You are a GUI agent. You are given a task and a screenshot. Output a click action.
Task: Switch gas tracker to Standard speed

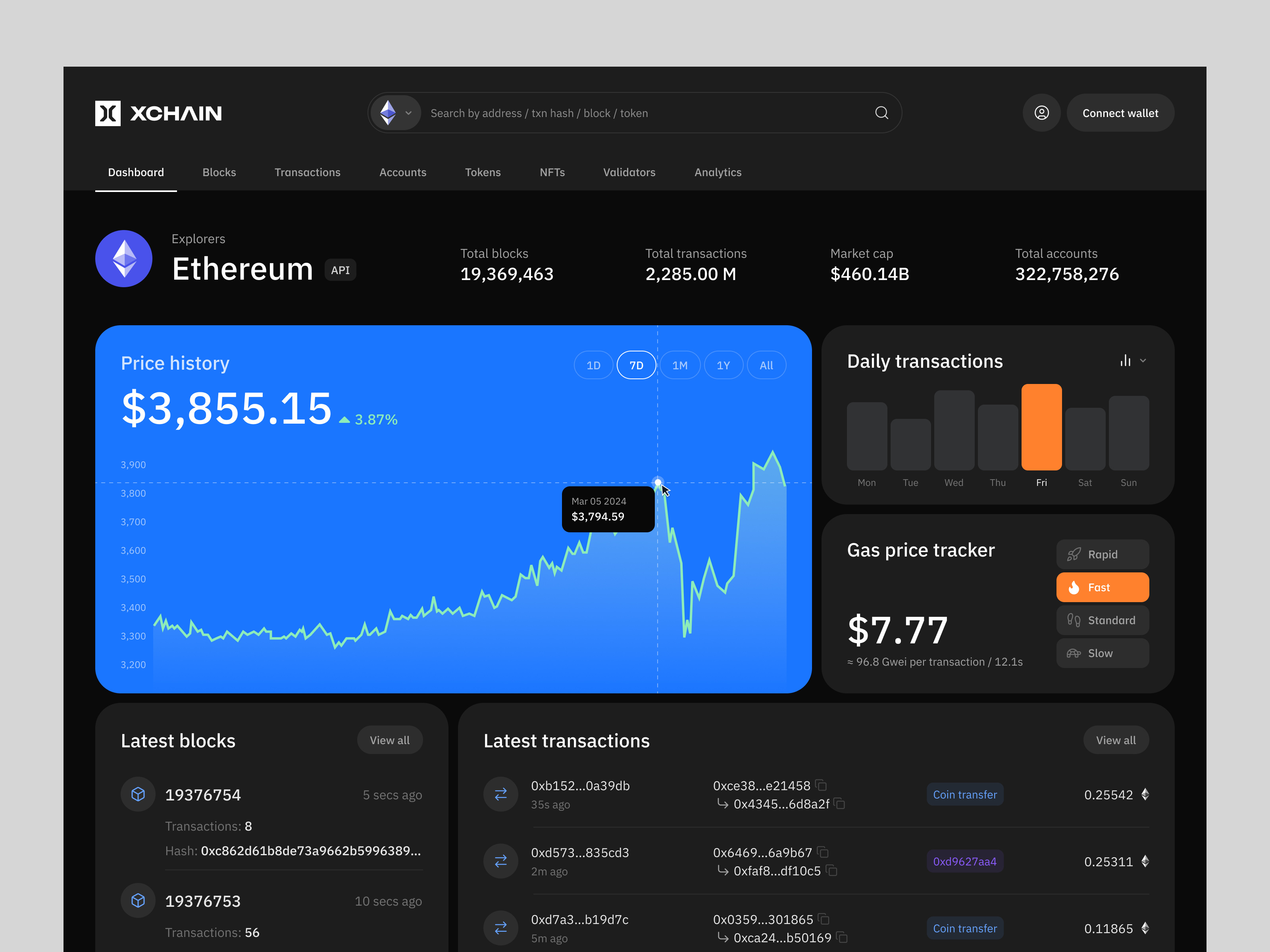click(x=1103, y=620)
